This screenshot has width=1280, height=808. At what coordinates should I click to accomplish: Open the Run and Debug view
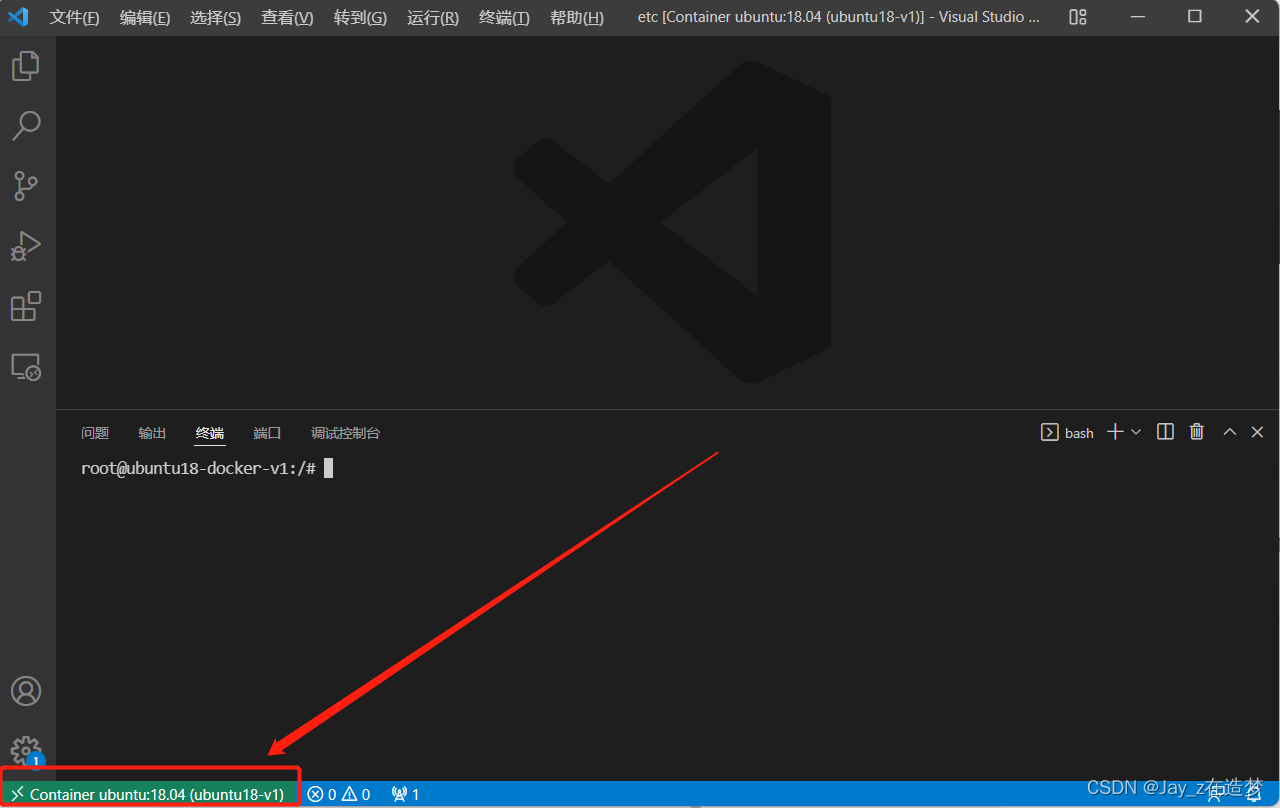(x=26, y=246)
